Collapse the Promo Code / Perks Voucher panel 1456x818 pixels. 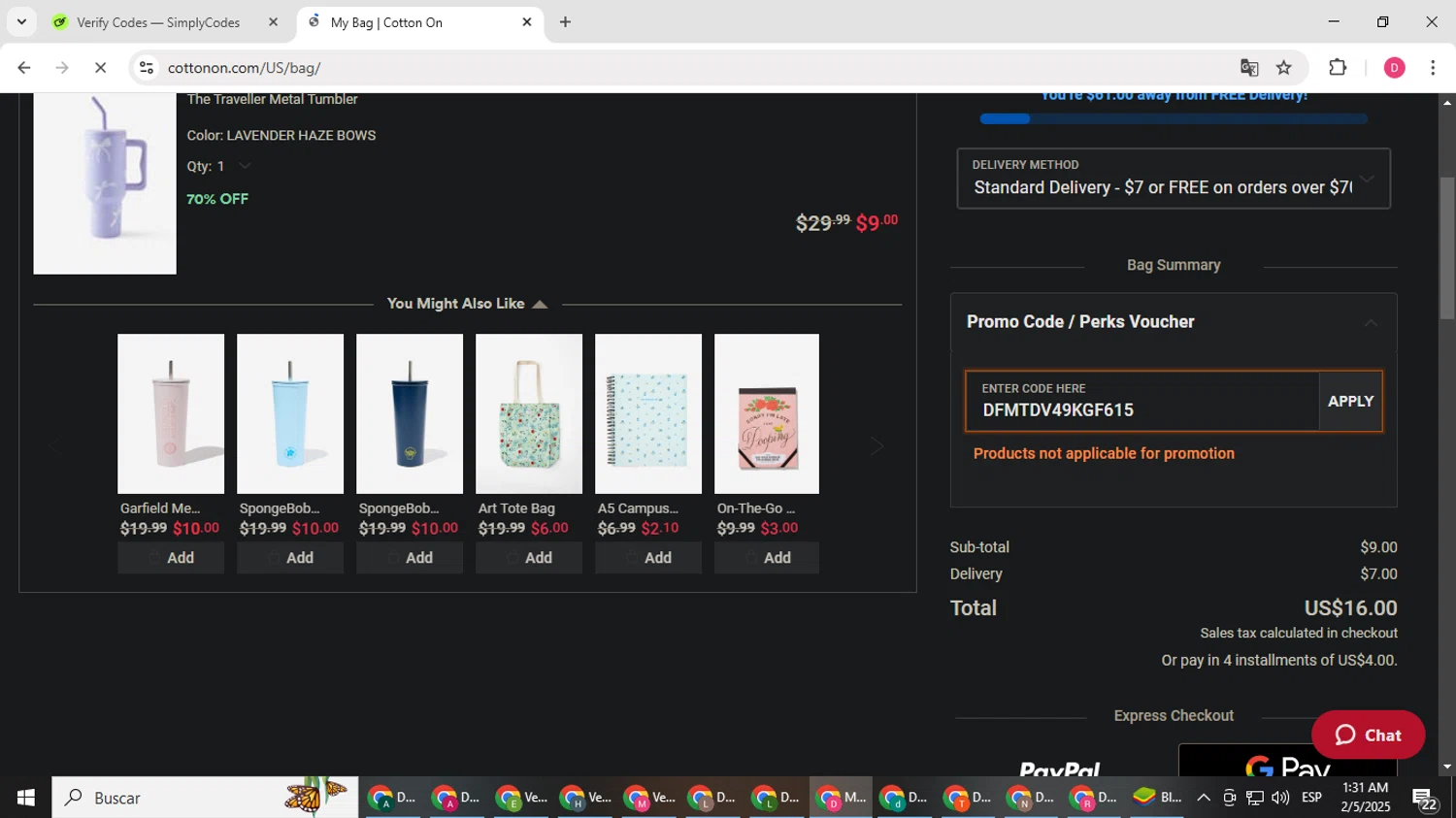point(1371,322)
